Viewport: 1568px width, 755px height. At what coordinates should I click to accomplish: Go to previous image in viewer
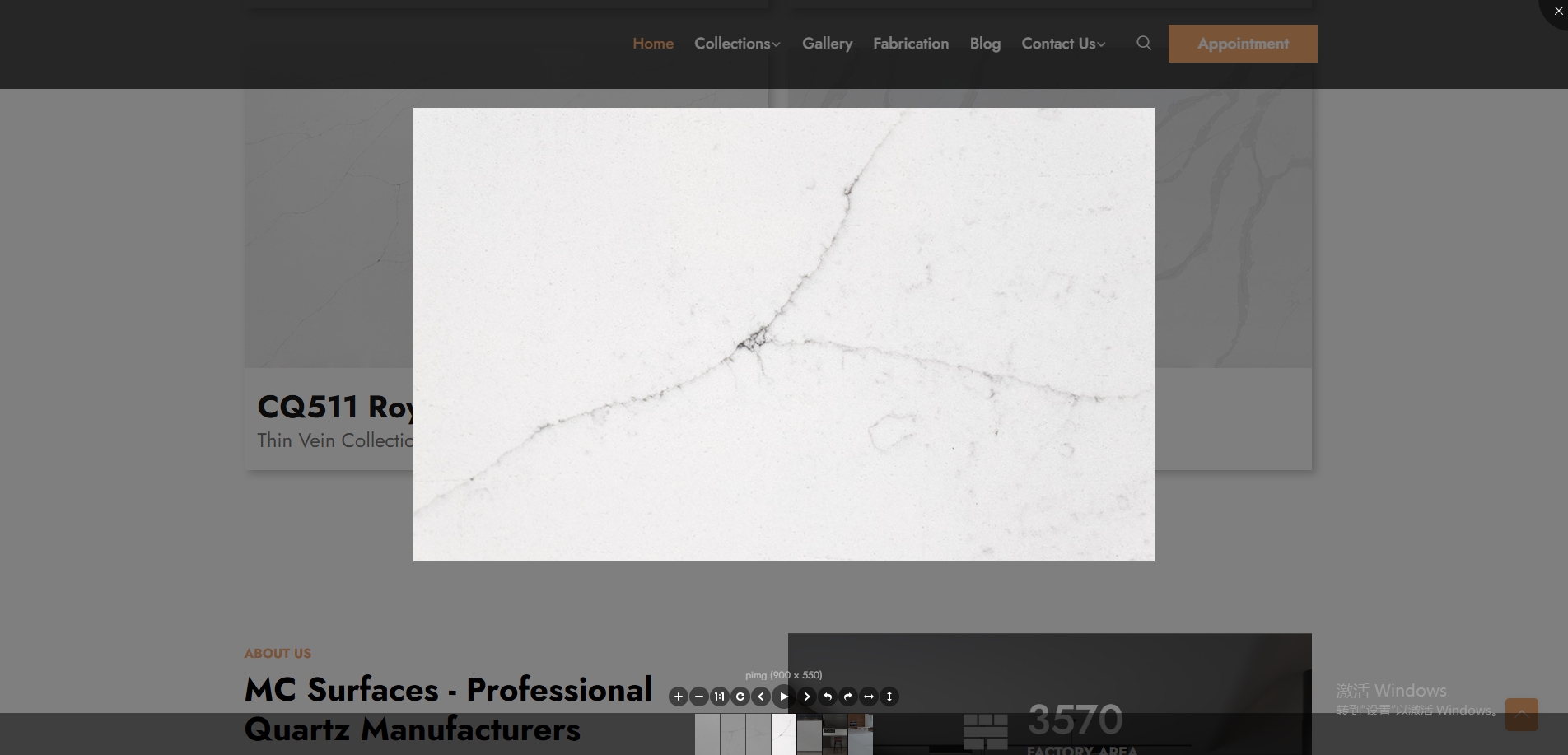pyautogui.click(x=761, y=697)
